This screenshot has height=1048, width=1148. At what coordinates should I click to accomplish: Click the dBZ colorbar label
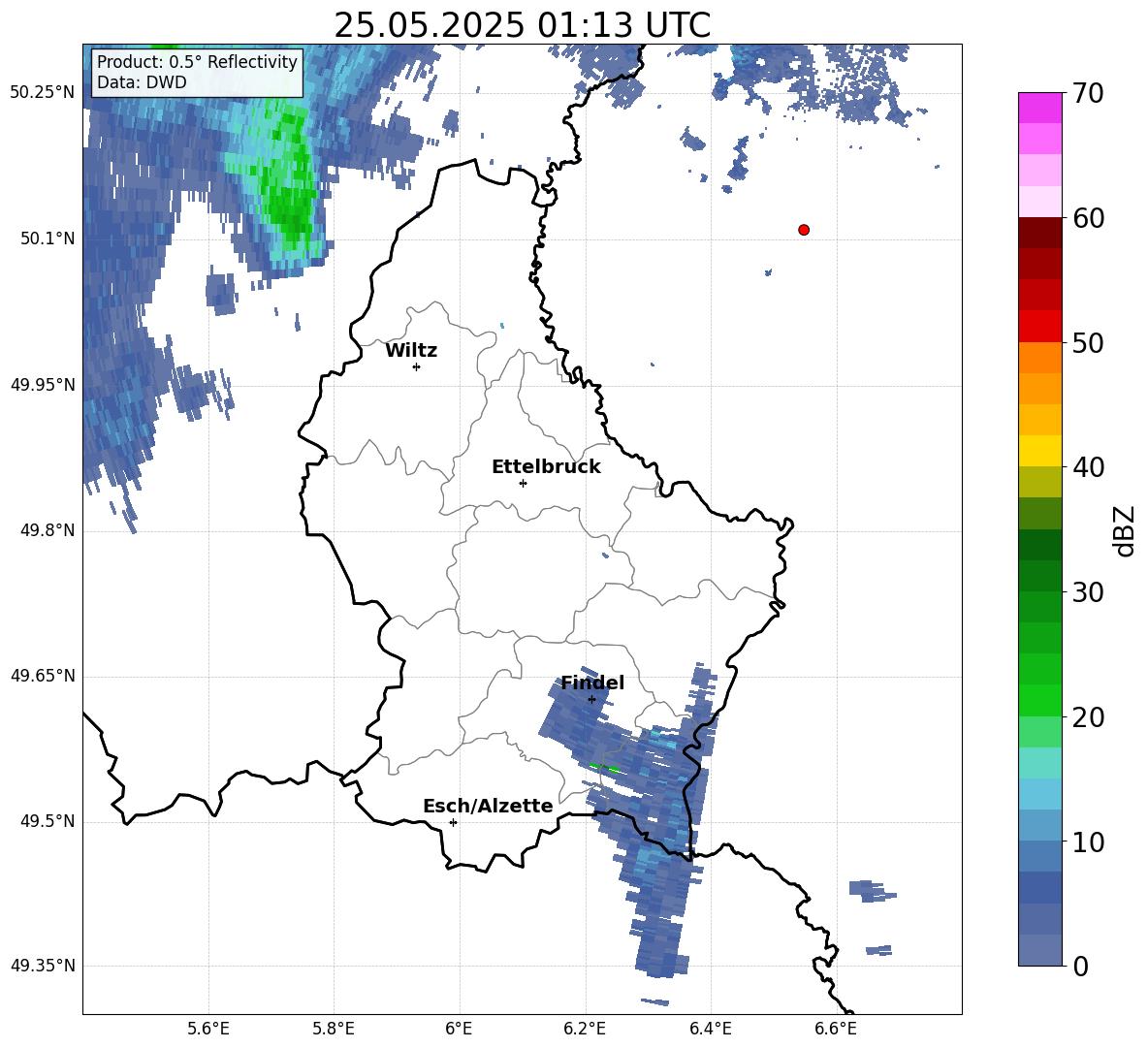(x=1124, y=530)
